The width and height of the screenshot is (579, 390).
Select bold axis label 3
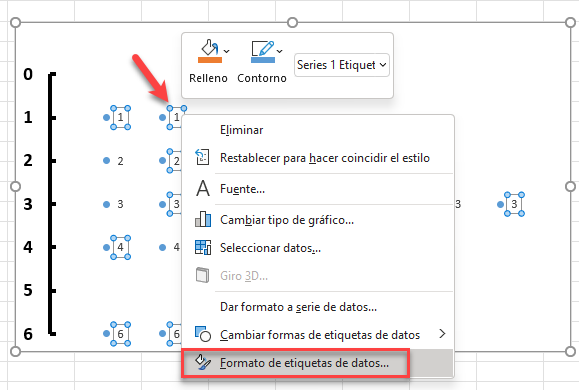(x=28, y=204)
